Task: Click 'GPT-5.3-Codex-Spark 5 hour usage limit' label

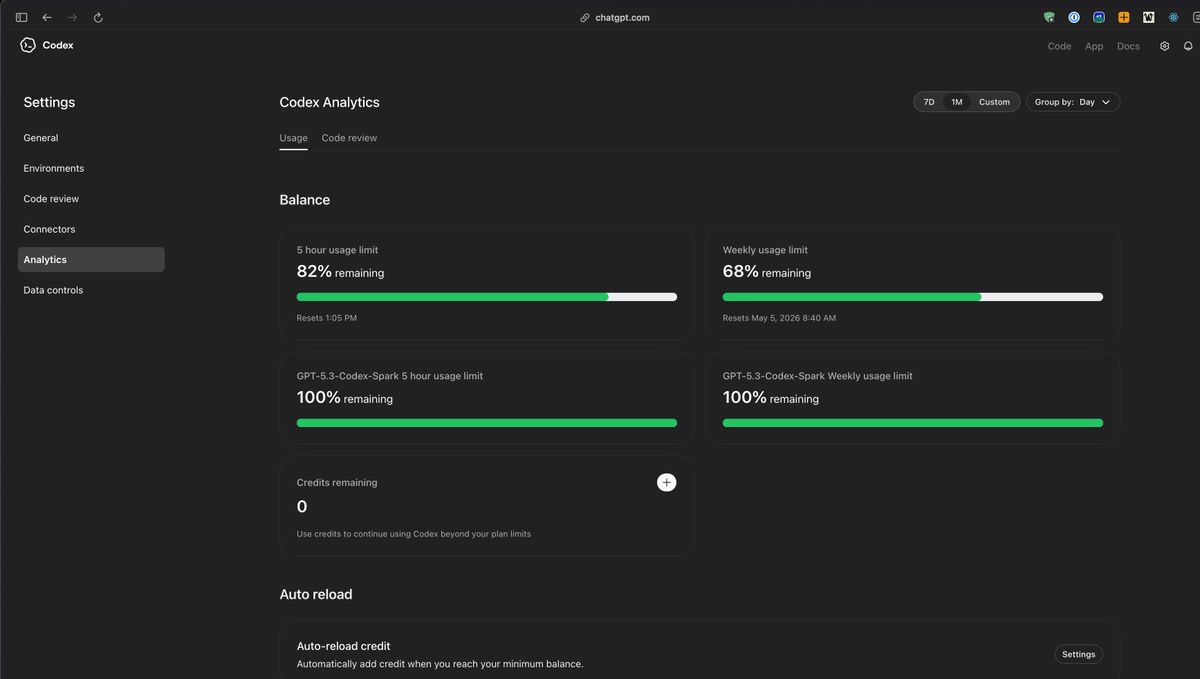Action: [390, 376]
